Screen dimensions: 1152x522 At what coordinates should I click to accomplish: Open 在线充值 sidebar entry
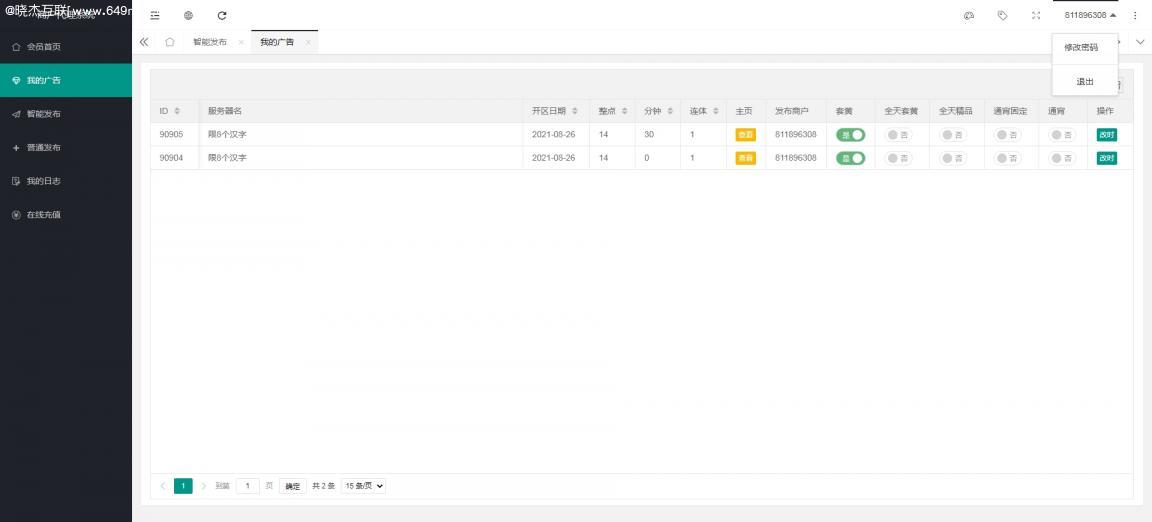(x=66, y=215)
